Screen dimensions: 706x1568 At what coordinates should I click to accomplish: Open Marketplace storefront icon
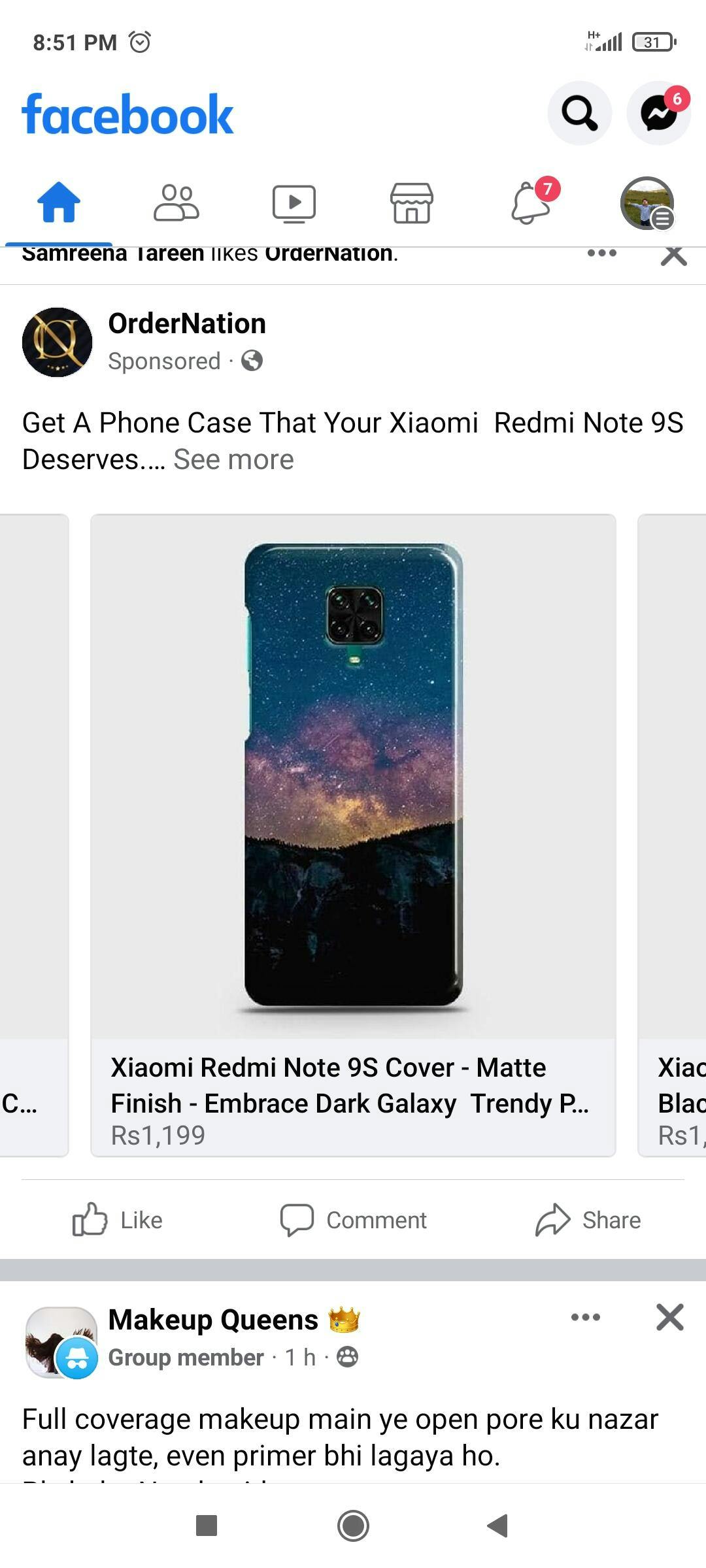pyautogui.click(x=412, y=203)
